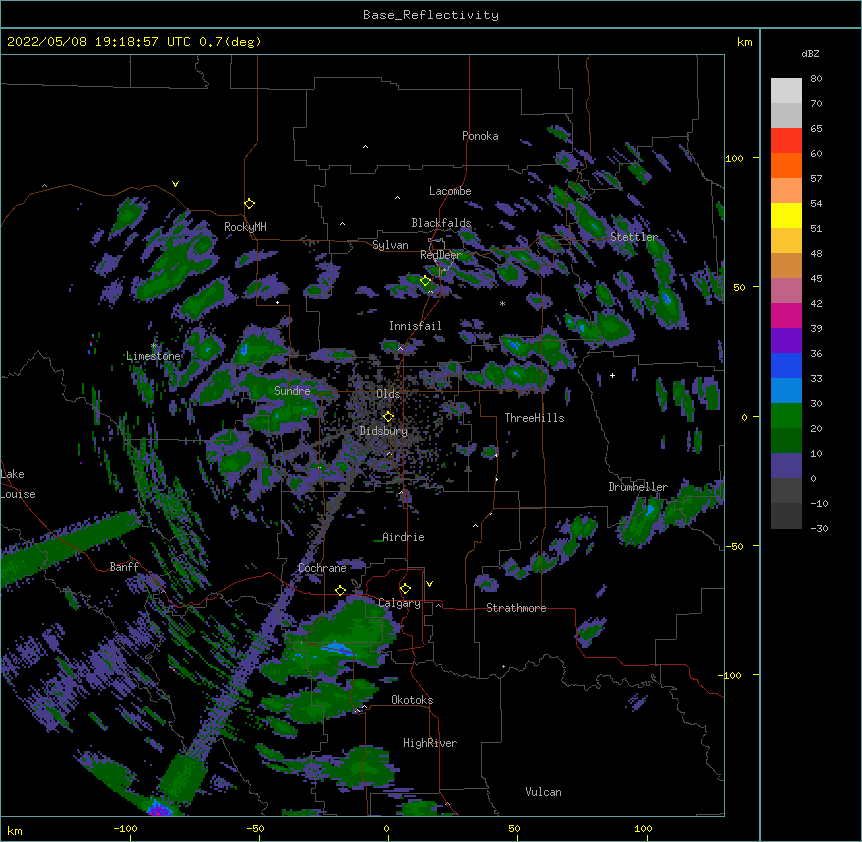
Task: Click the white plus marker north of Drumheller
Action: [x=612, y=375]
